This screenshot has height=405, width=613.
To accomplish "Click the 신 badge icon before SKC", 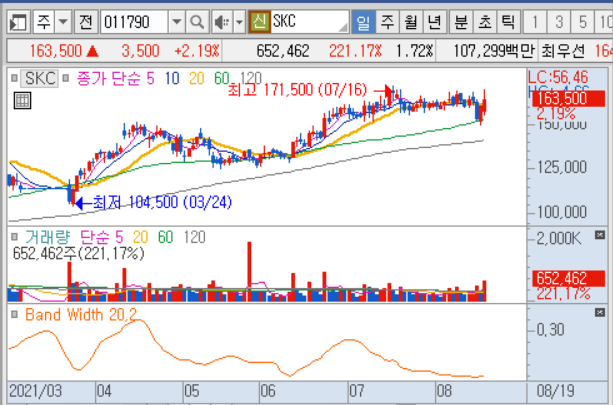I will tap(259, 22).
